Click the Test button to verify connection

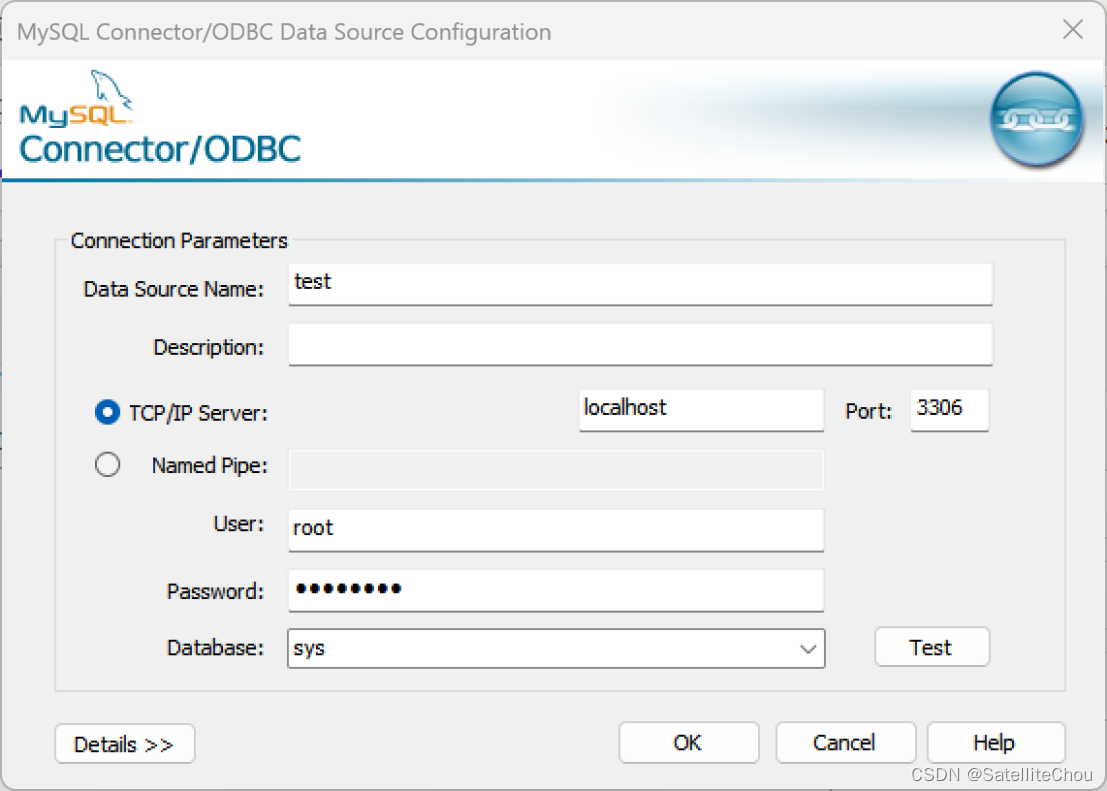(x=931, y=647)
